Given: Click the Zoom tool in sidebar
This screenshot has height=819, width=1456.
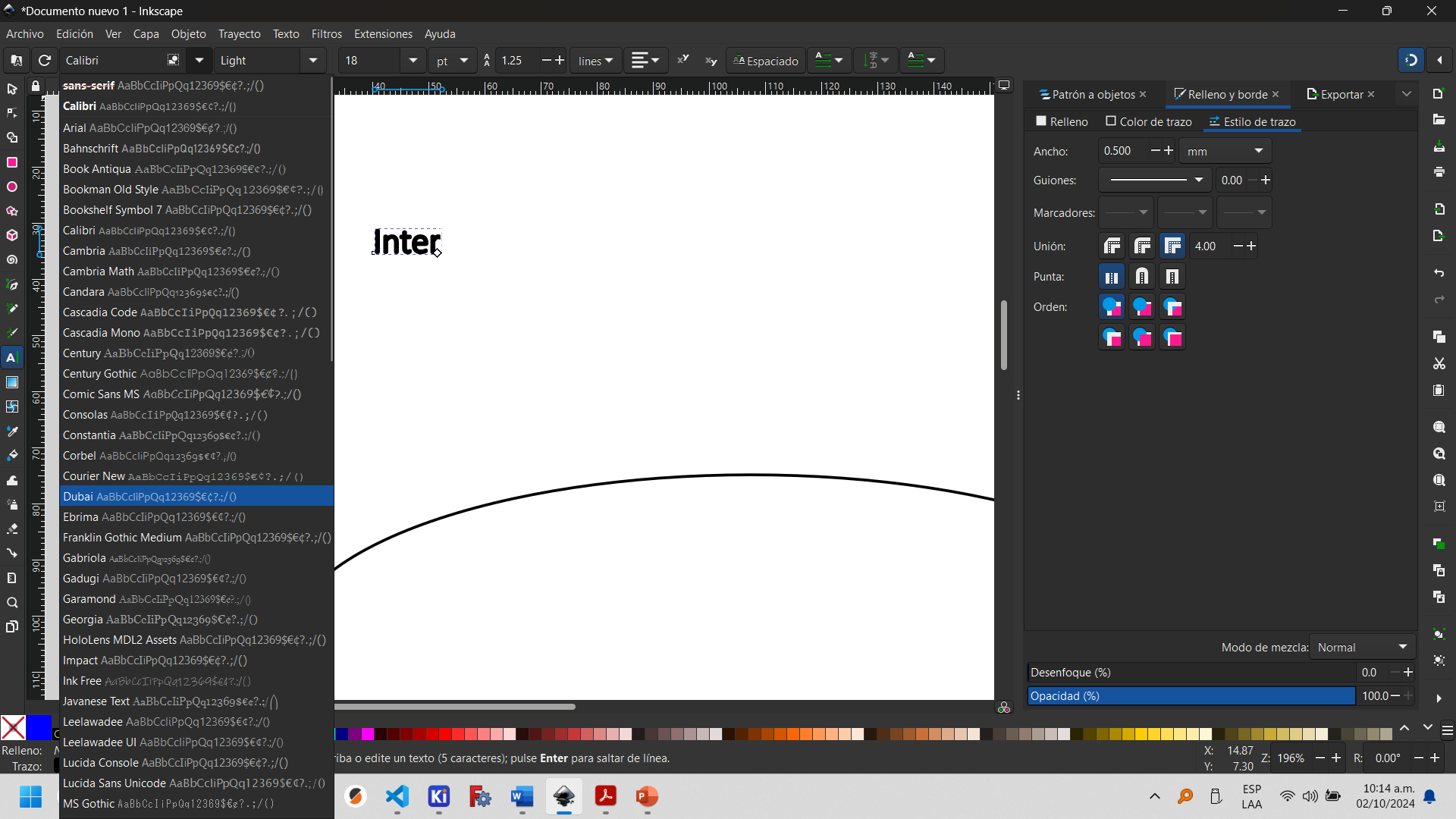Looking at the screenshot, I should tap(12, 601).
